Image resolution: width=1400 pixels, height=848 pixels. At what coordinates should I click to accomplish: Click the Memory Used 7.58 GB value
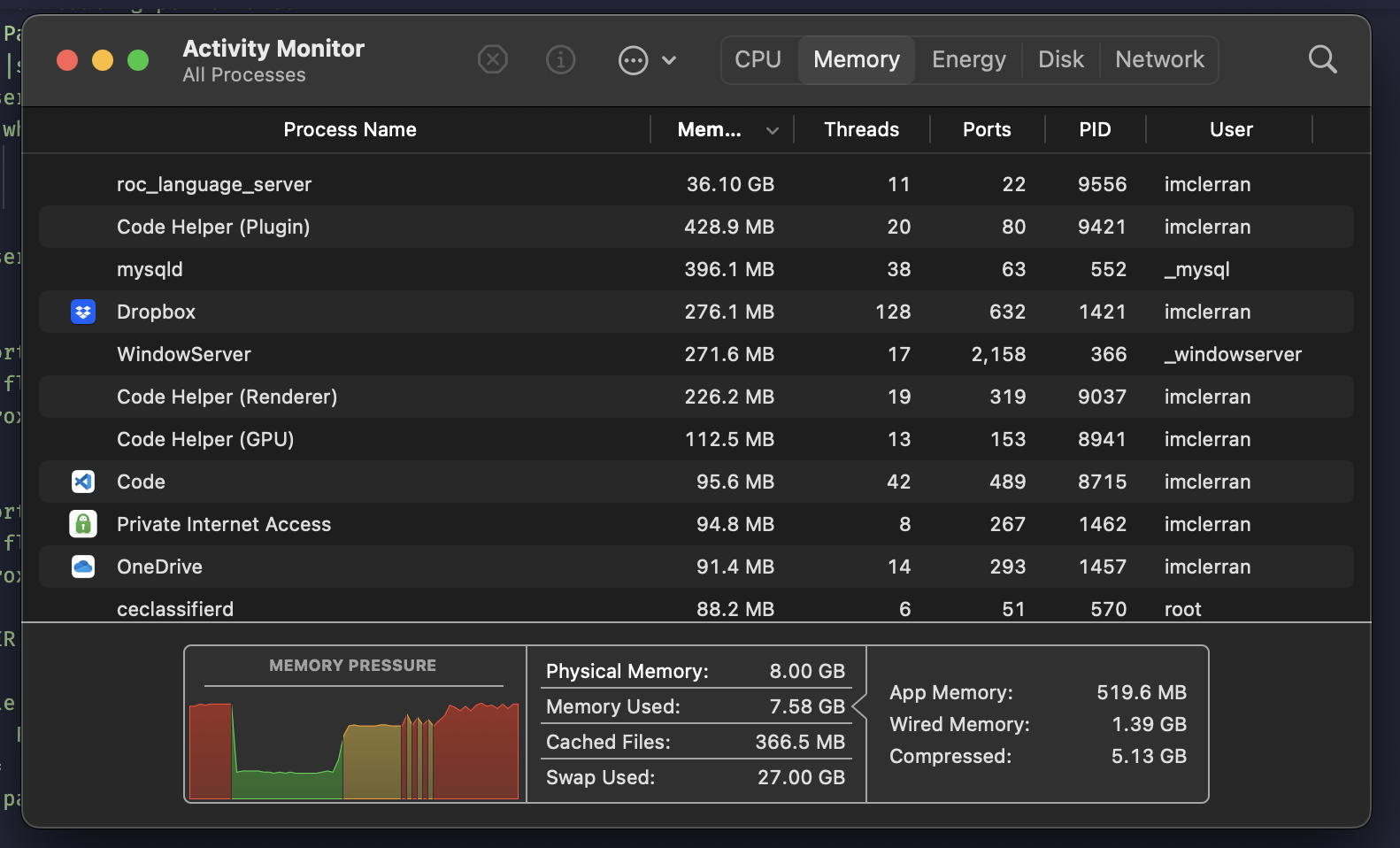coord(807,706)
